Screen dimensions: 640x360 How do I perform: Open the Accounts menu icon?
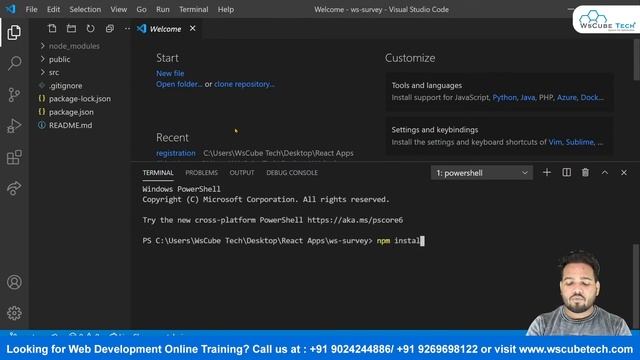tap(14, 282)
